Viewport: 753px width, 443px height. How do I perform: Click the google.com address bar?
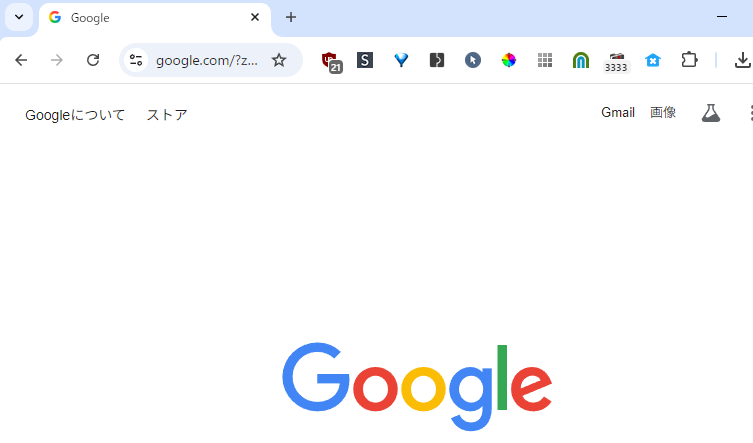pos(207,61)
